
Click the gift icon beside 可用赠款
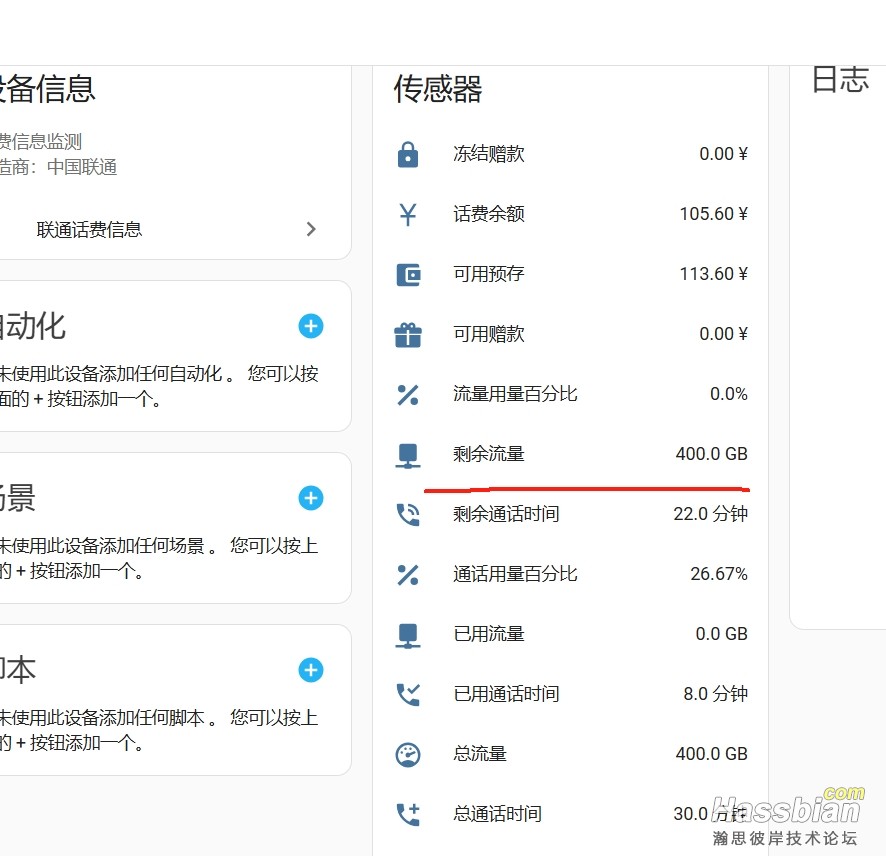point(408,334)
